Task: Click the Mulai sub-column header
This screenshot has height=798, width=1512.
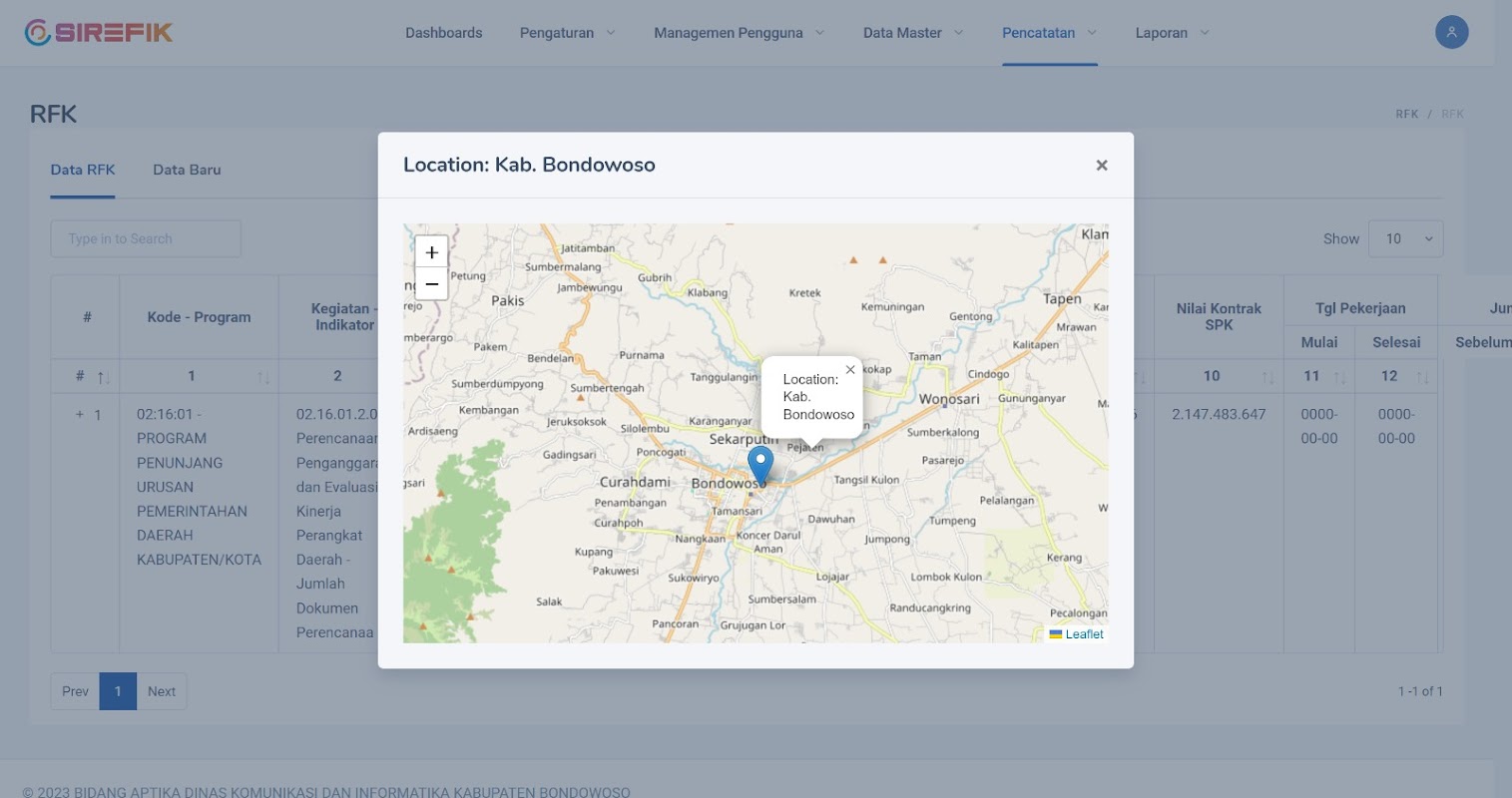Action: click(1319, 342)
